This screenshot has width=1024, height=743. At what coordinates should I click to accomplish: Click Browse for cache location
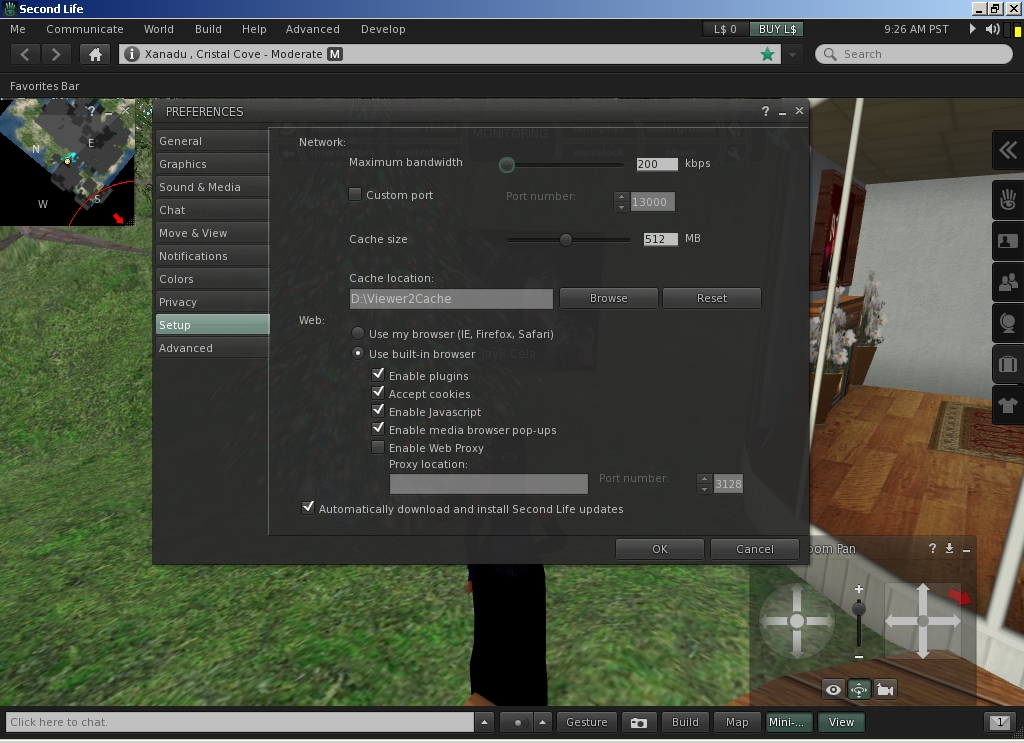tap(609, 298)
